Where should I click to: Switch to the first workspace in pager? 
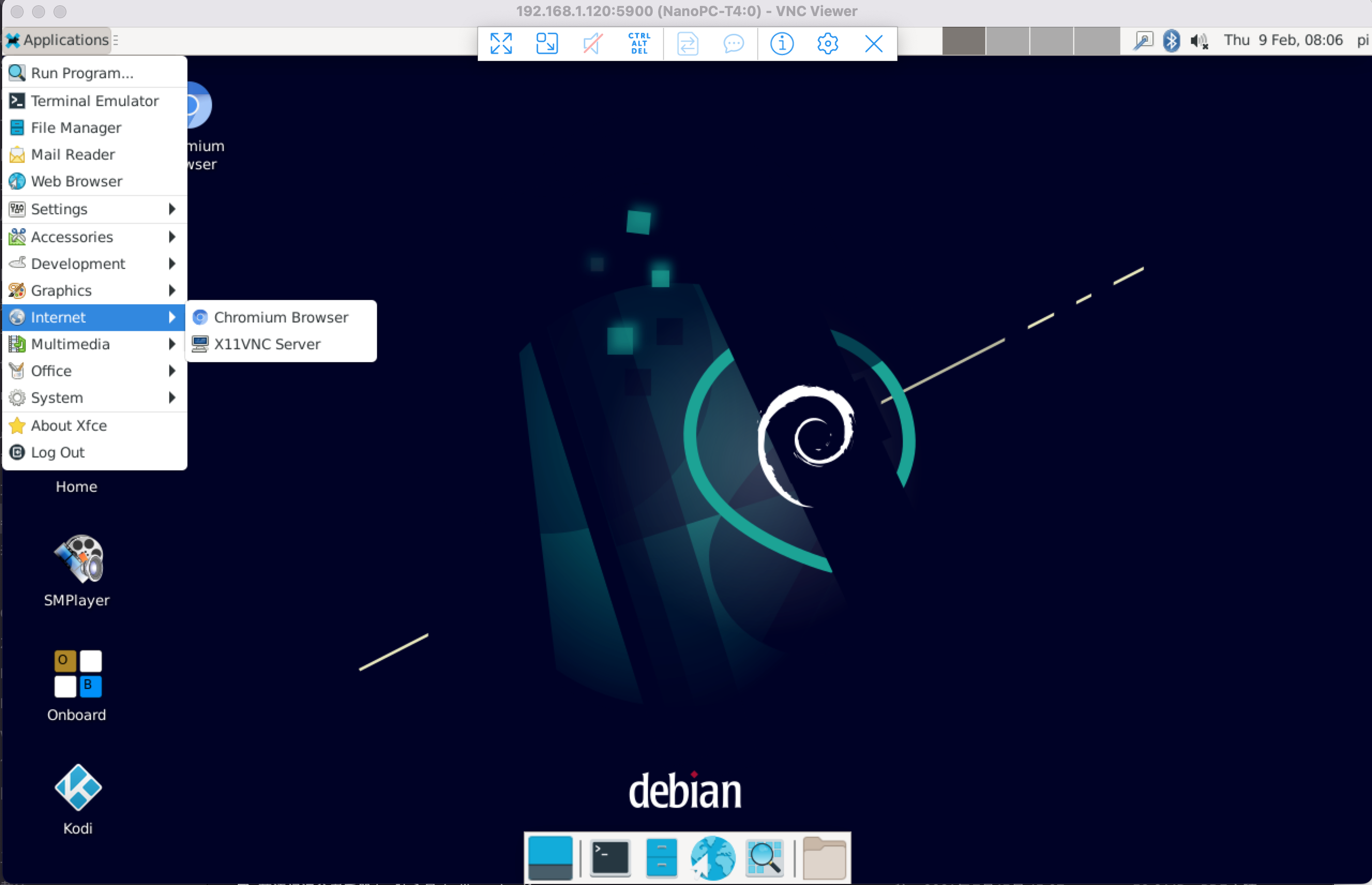pos(964,40)
